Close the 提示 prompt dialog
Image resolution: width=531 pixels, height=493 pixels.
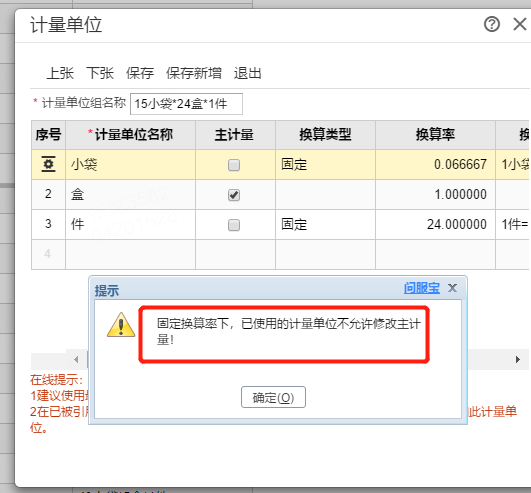point(452,288)
